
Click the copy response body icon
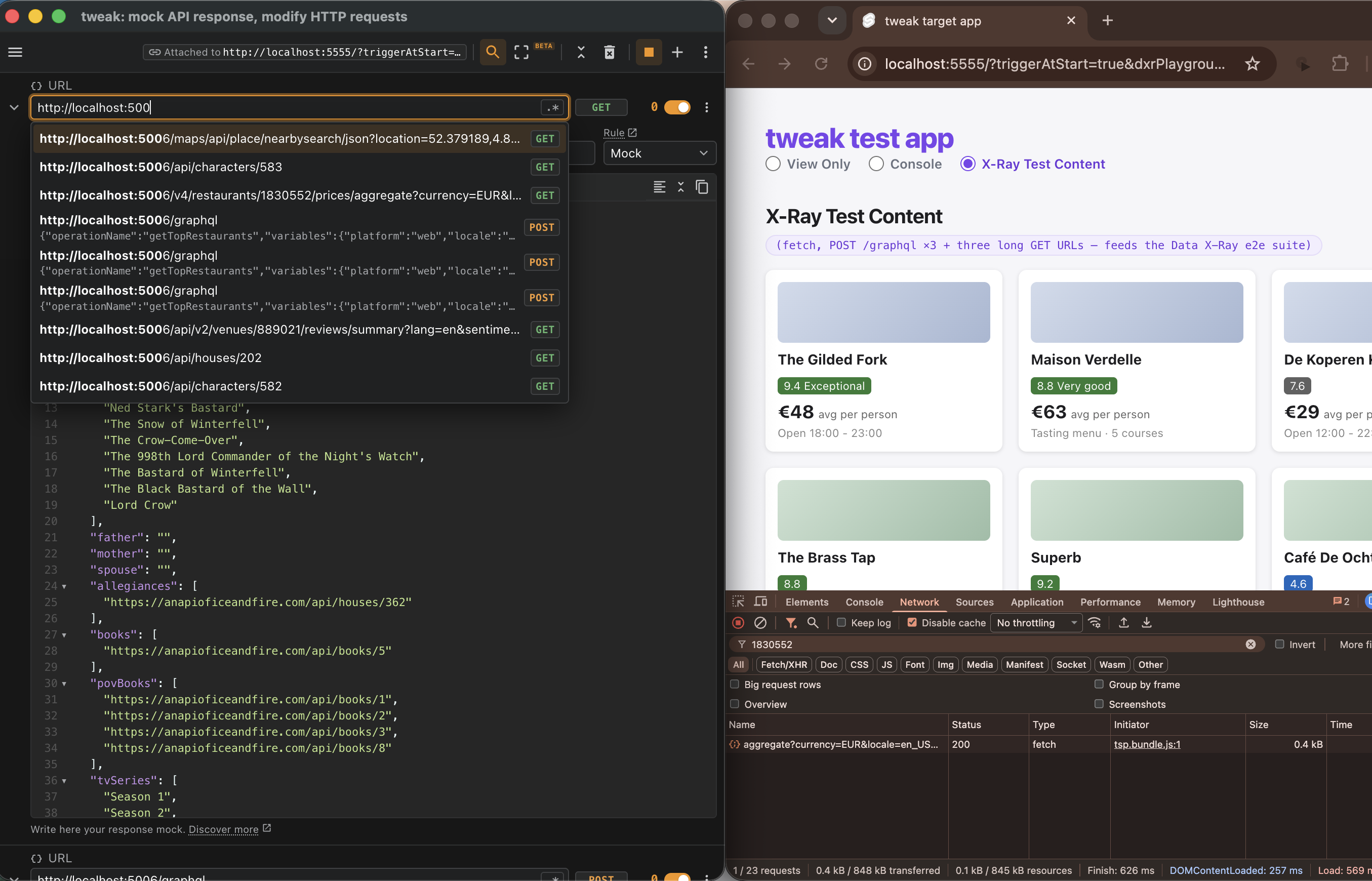[702, 187]
